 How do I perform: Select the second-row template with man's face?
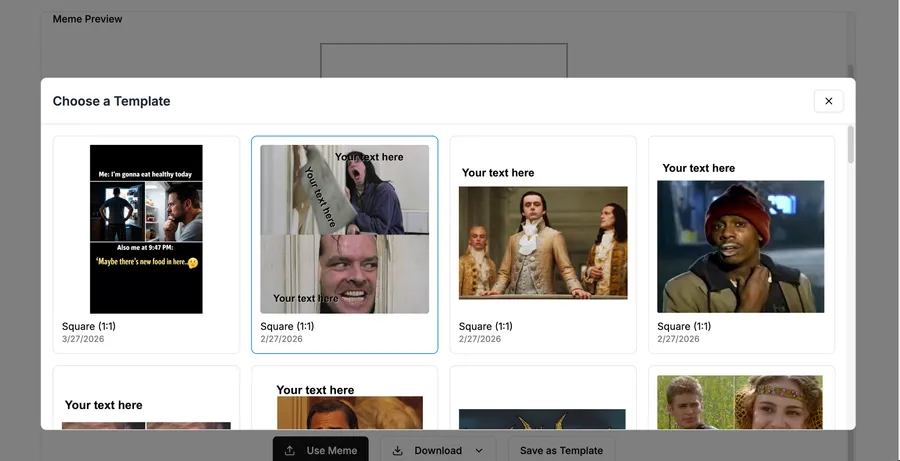[x=344, y=398]
